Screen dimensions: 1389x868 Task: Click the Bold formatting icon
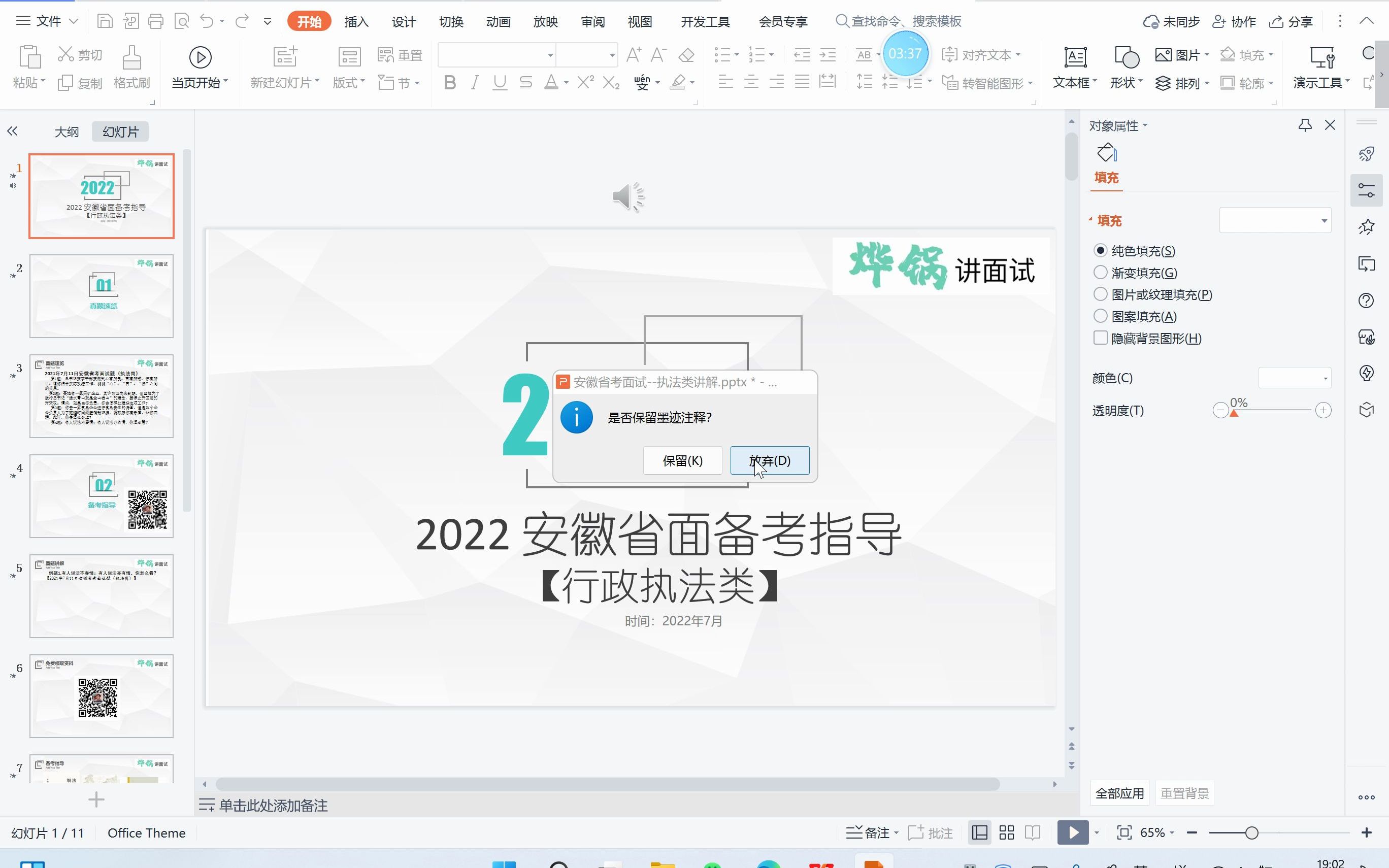[x=450, y=83]
